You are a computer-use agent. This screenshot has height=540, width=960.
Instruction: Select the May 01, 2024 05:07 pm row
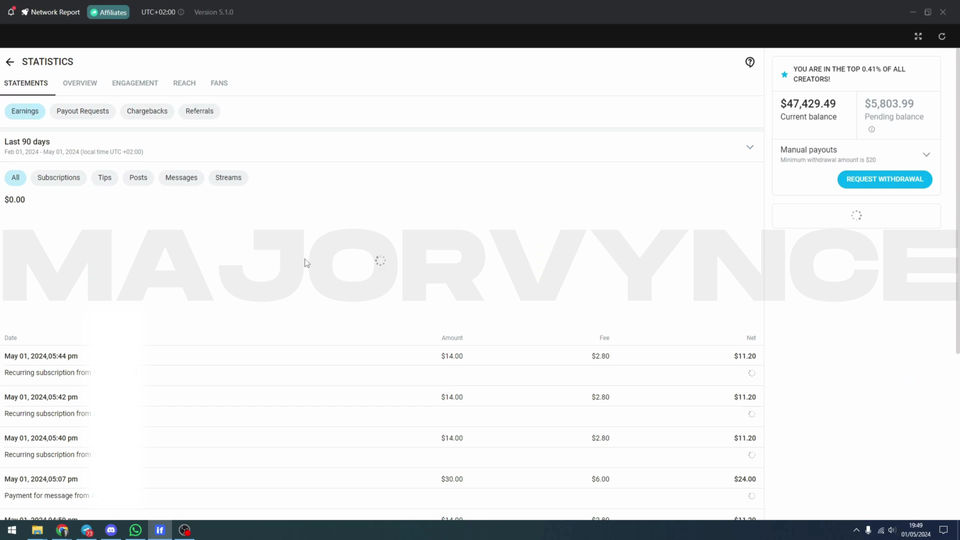(381, 479)
